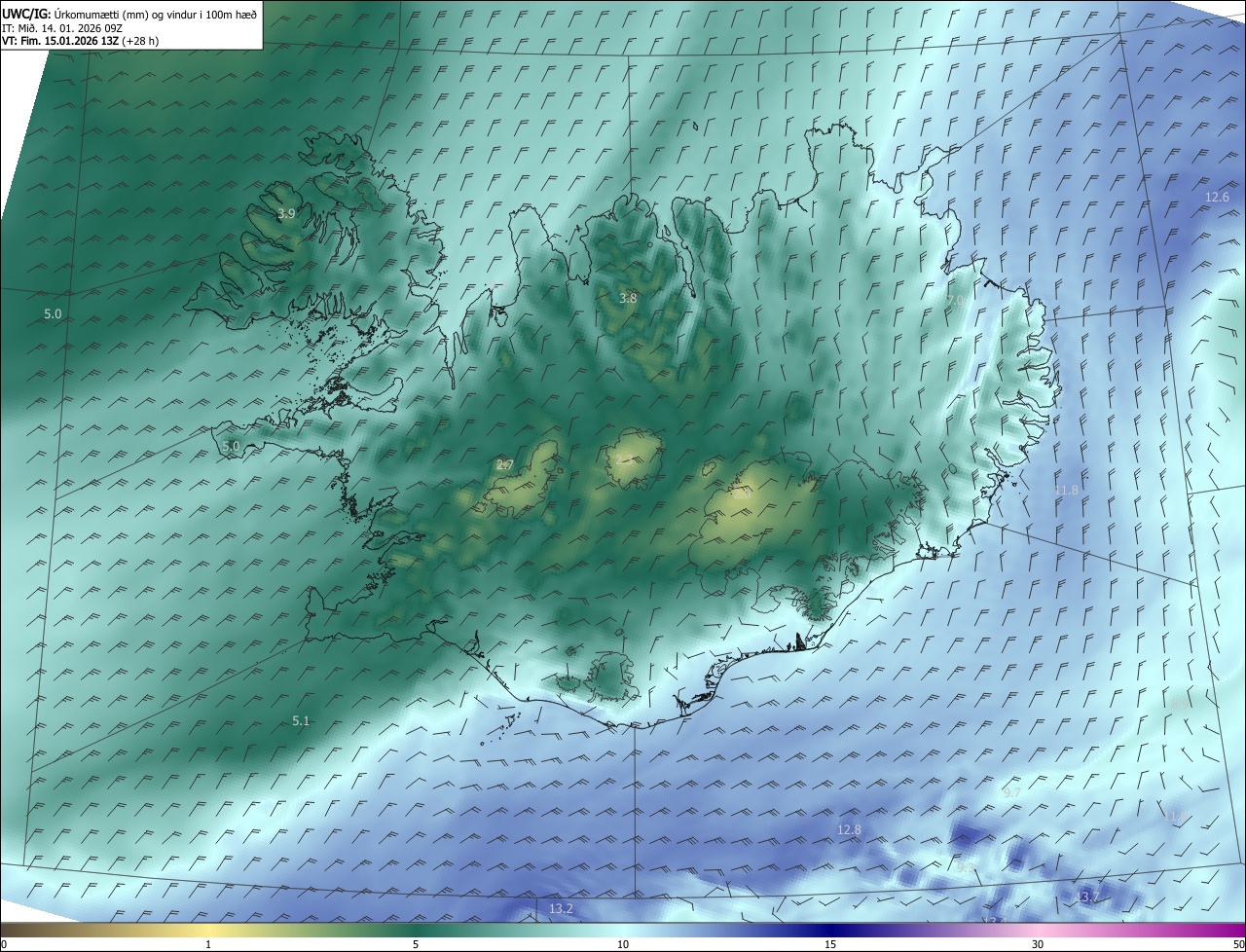Click the colour scale tick label 50
The height and width of the screenshot is (952, 1246).
[x=1238, y=944]
